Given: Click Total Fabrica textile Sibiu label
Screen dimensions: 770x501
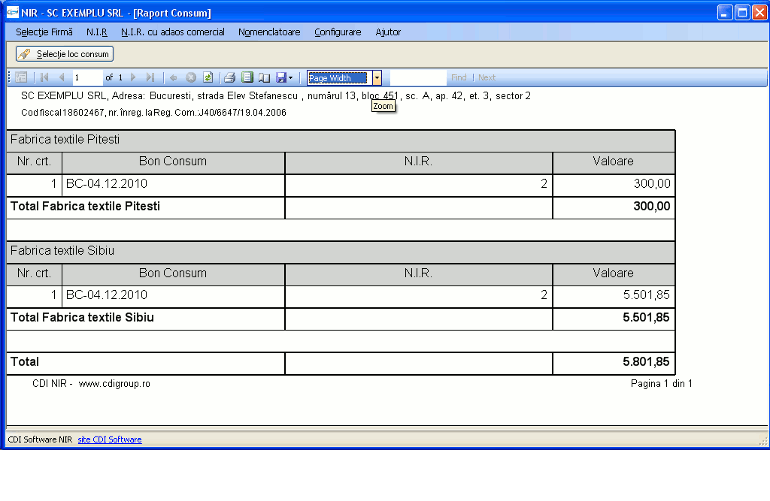Looking at the screenshot, I should pos(82,317).
